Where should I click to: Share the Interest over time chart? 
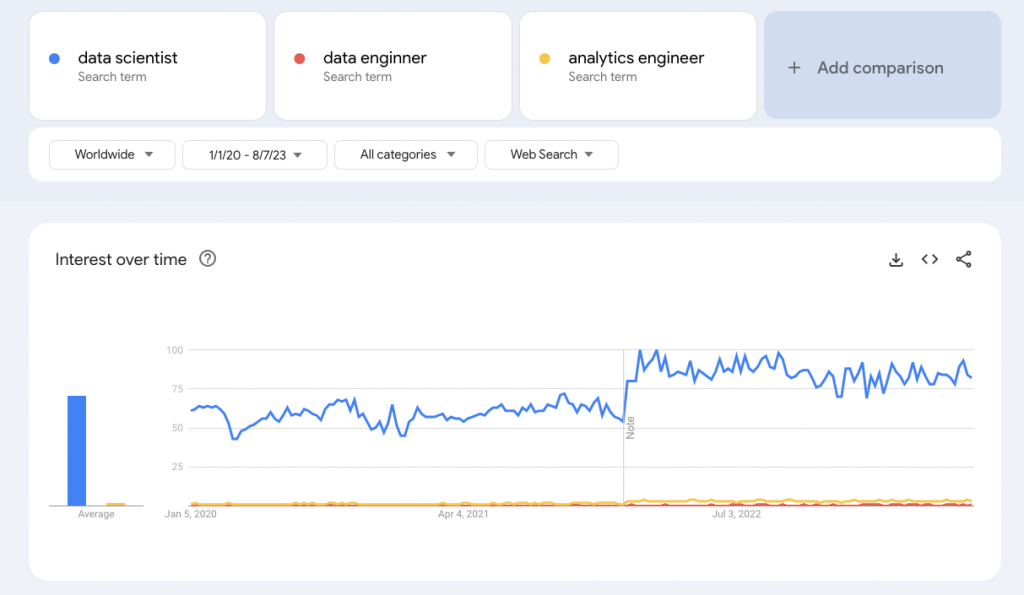click(964, 260)
